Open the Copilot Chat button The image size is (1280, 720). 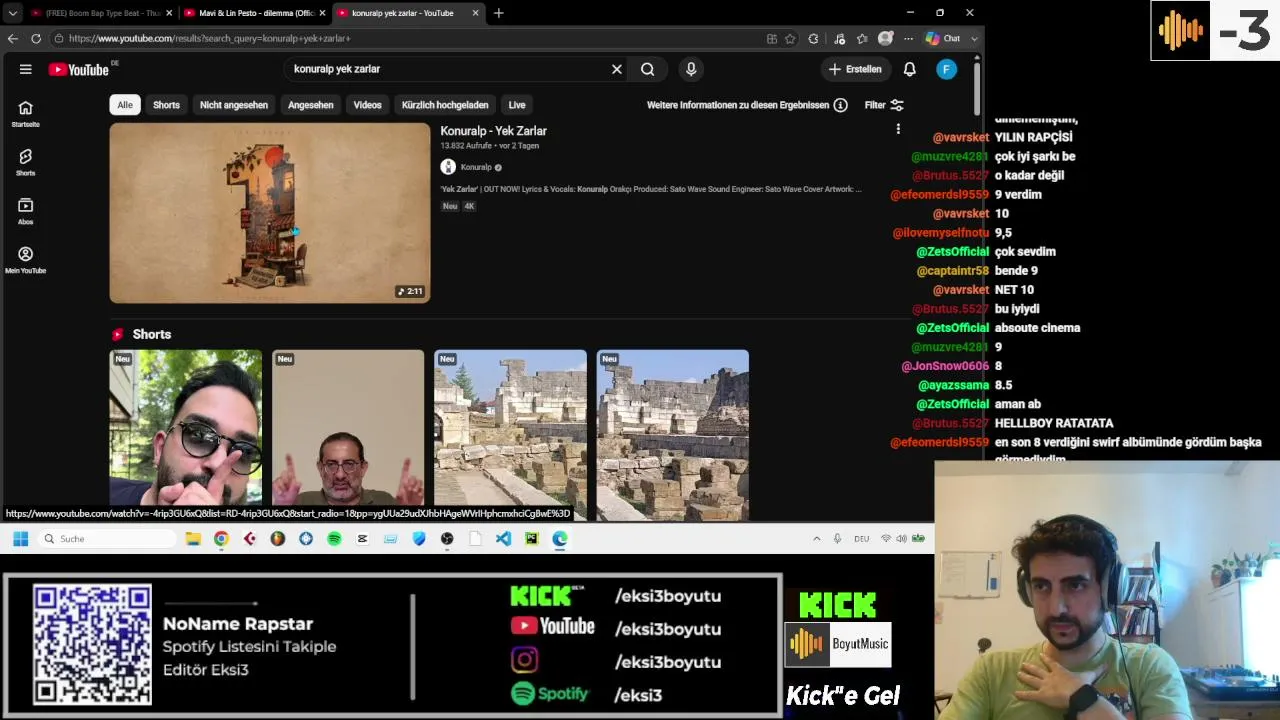[x=943, y=38]
